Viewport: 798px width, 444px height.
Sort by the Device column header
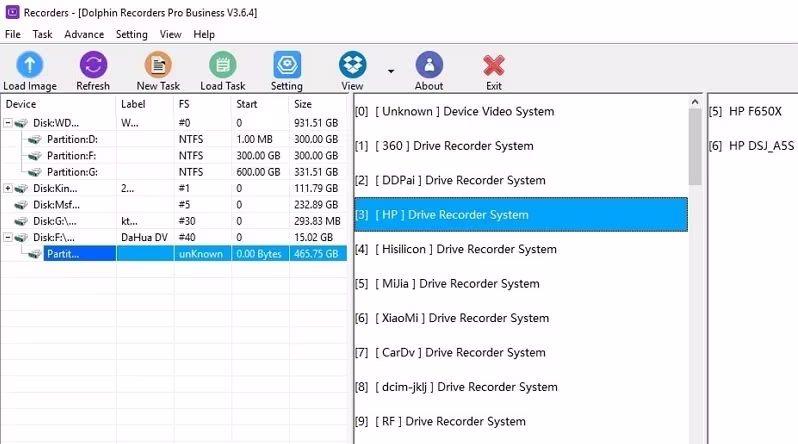(x=58, y=104)
